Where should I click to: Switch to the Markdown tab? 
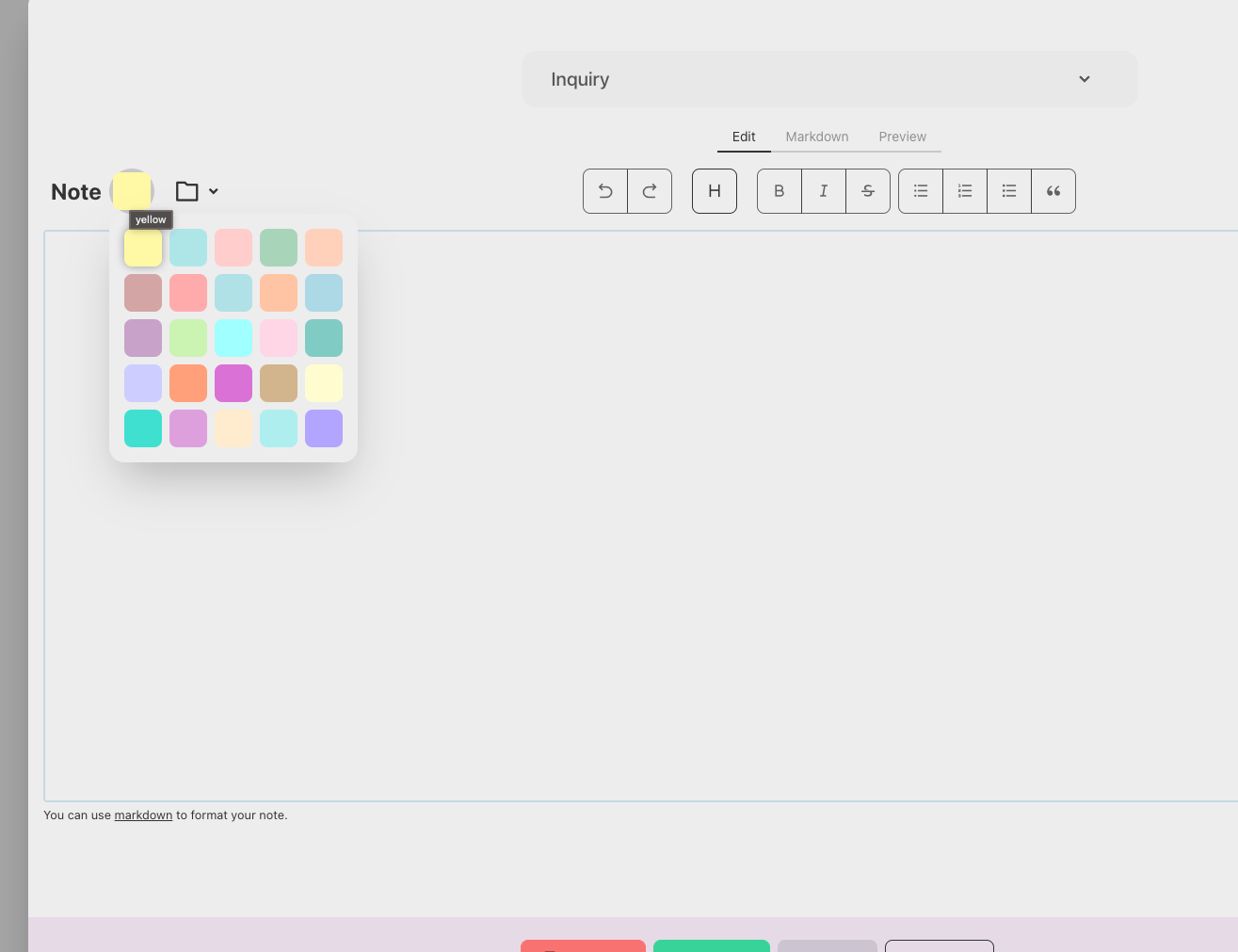pyautogui.click(x=816, y=137)
